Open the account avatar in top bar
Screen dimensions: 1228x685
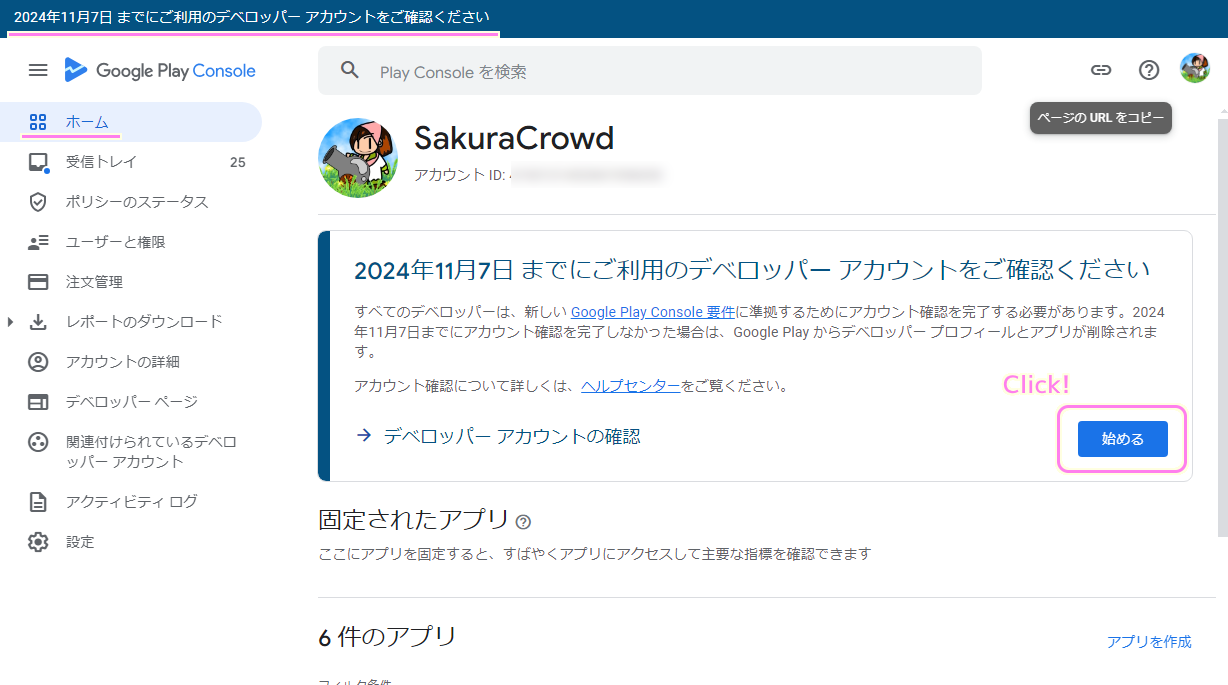click(1195, 69)
